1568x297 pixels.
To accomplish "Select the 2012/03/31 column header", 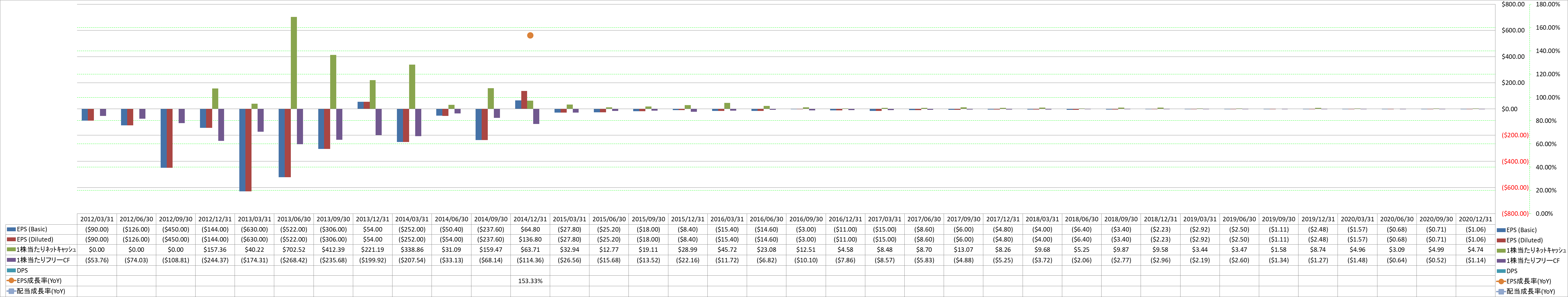I will (x=97, y=219).
